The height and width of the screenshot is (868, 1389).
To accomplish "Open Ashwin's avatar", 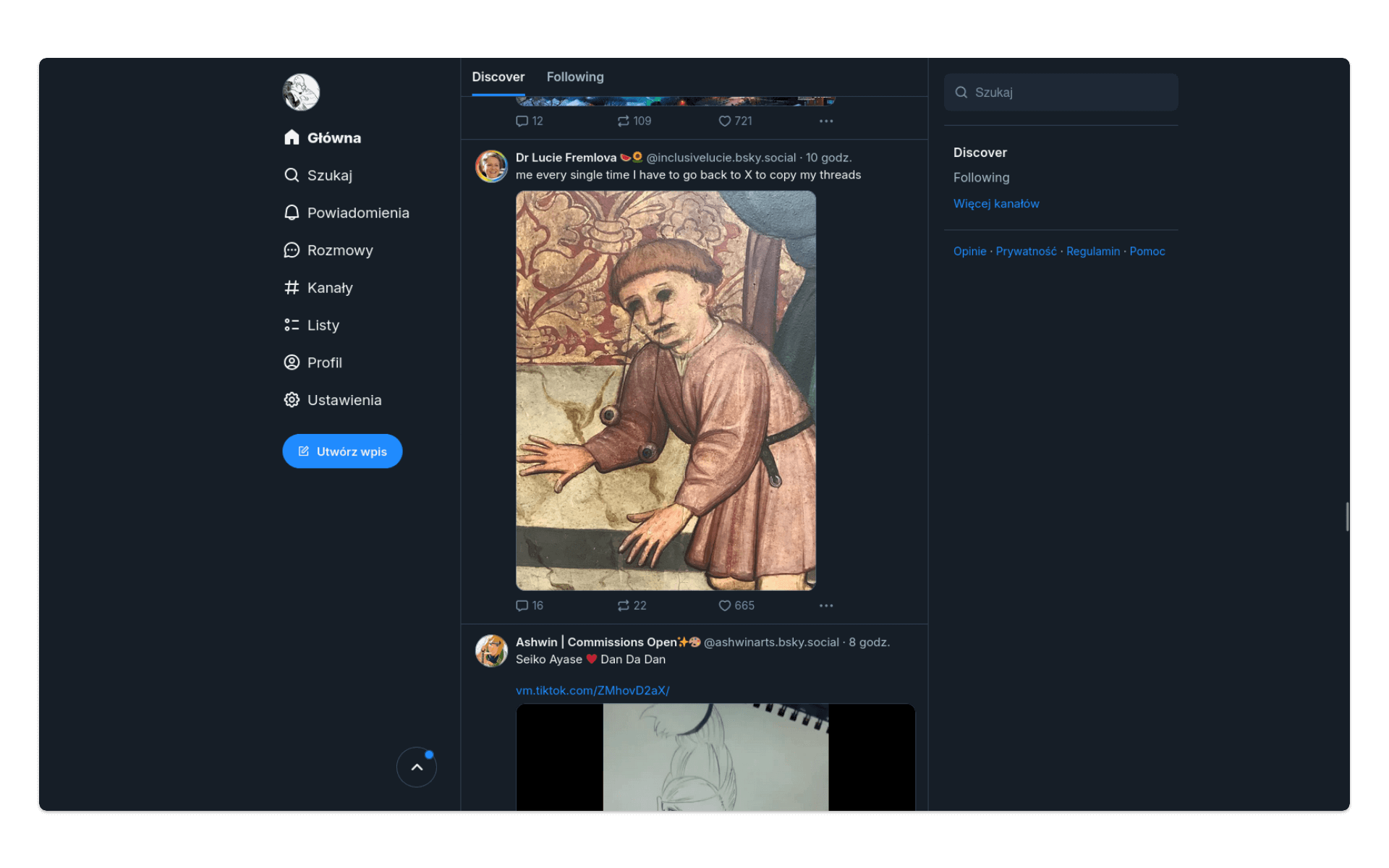I will pos(491,651).
